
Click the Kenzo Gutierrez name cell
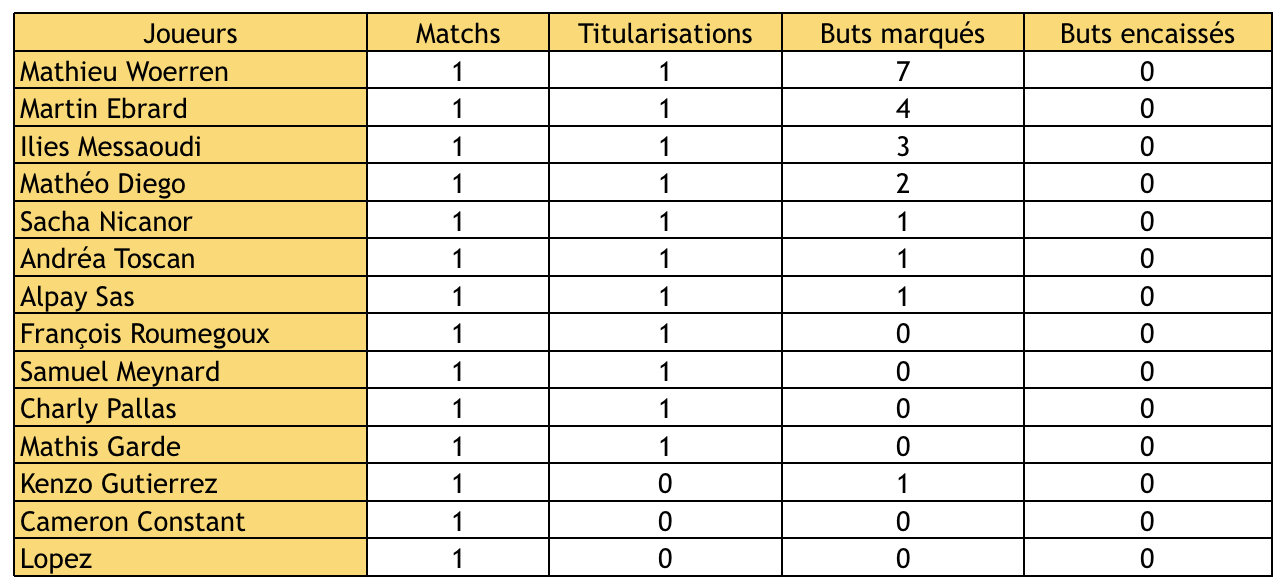click(x=119, y=484)
